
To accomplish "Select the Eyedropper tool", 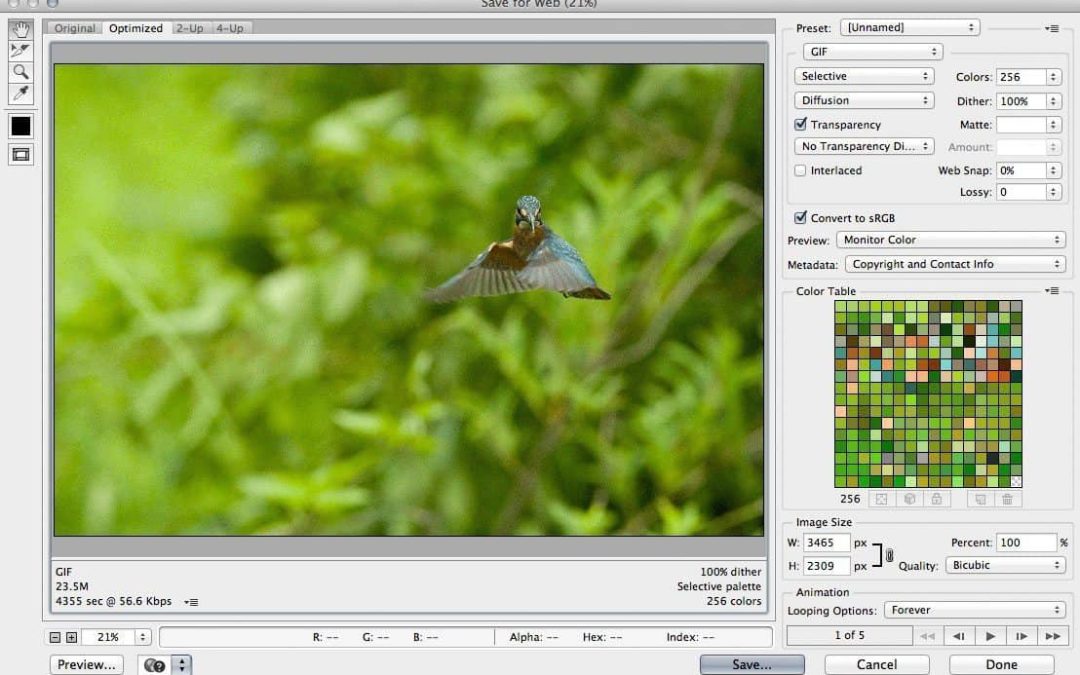I will click(21, 94).
